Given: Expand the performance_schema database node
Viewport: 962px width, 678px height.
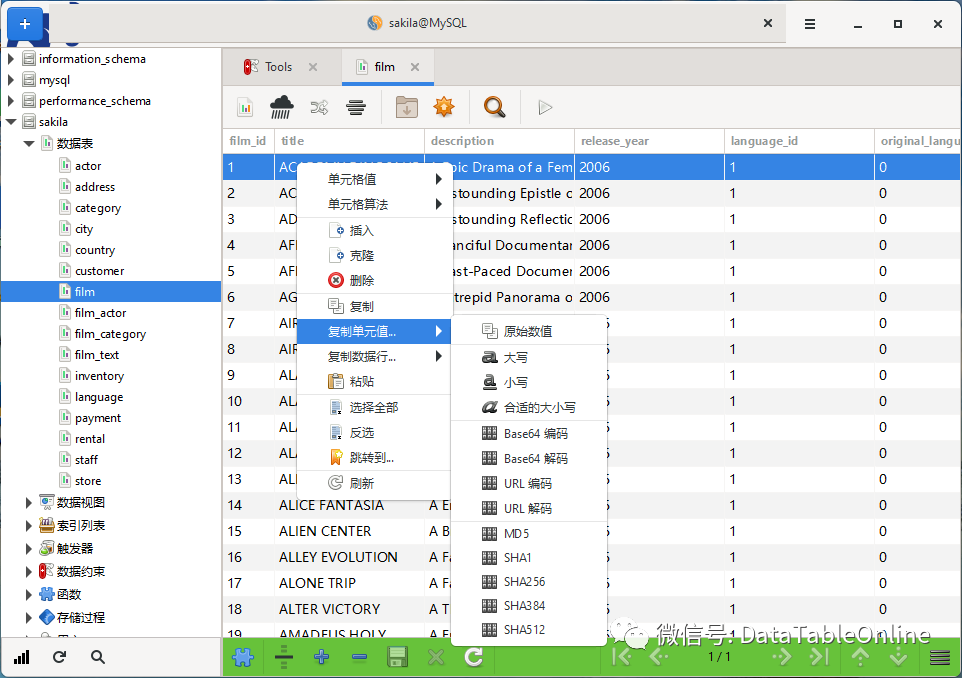Looking at the screenshot, I should [x=10, y=101].
